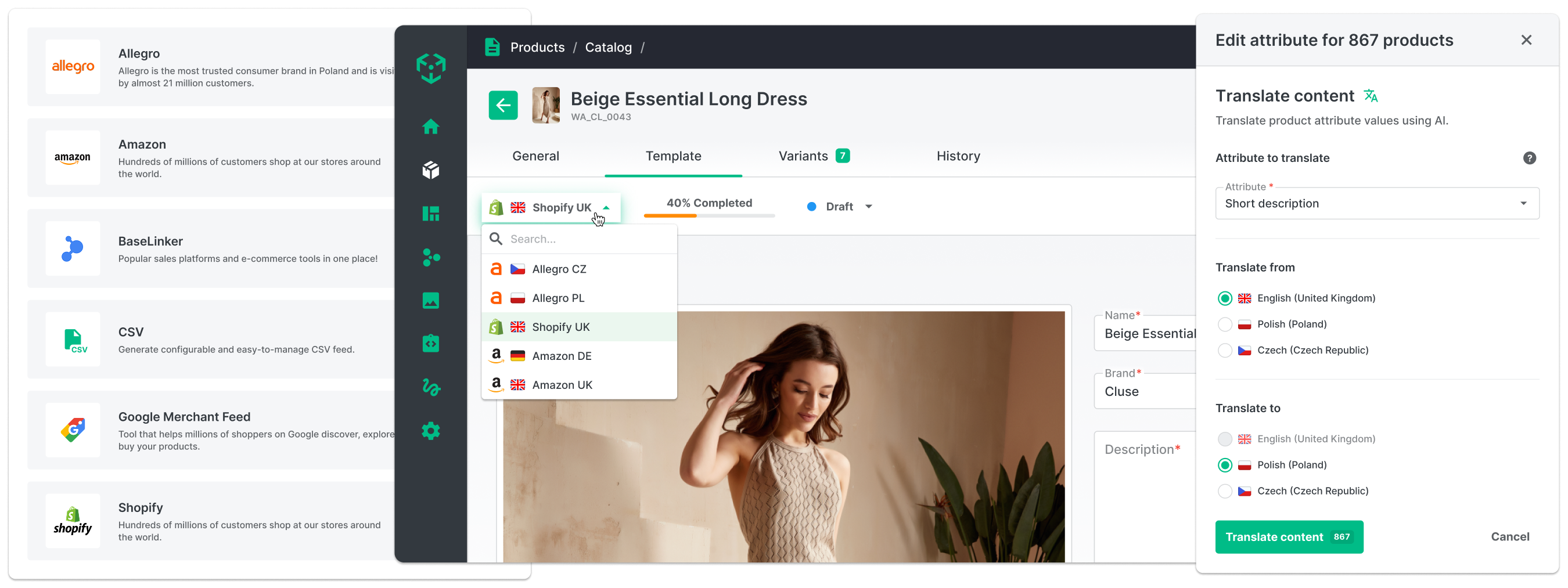
Task: Choose Shopify UK in channel list
Action: [579, 327]
